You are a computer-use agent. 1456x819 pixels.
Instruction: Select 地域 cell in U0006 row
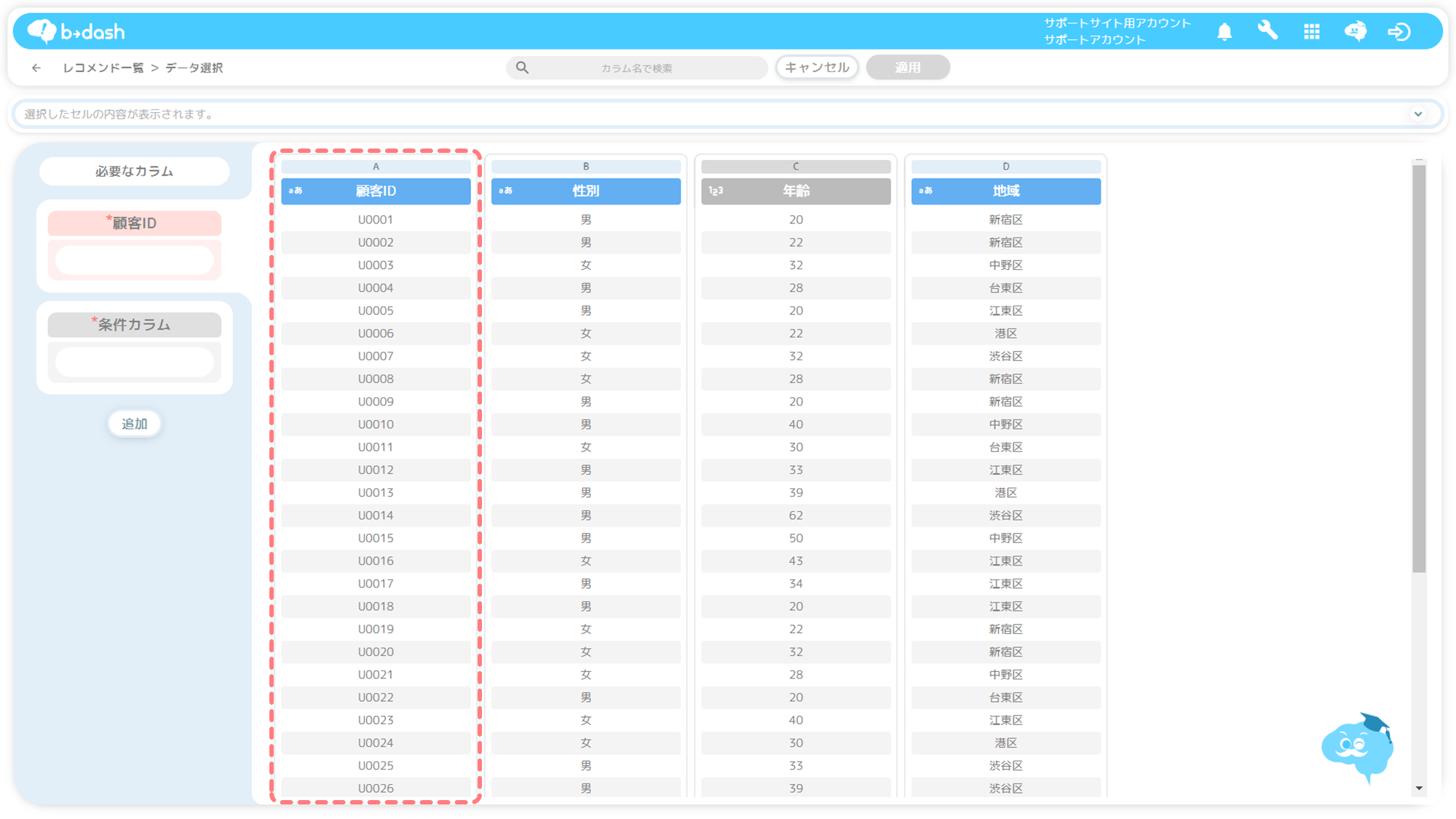(1006, 333)
